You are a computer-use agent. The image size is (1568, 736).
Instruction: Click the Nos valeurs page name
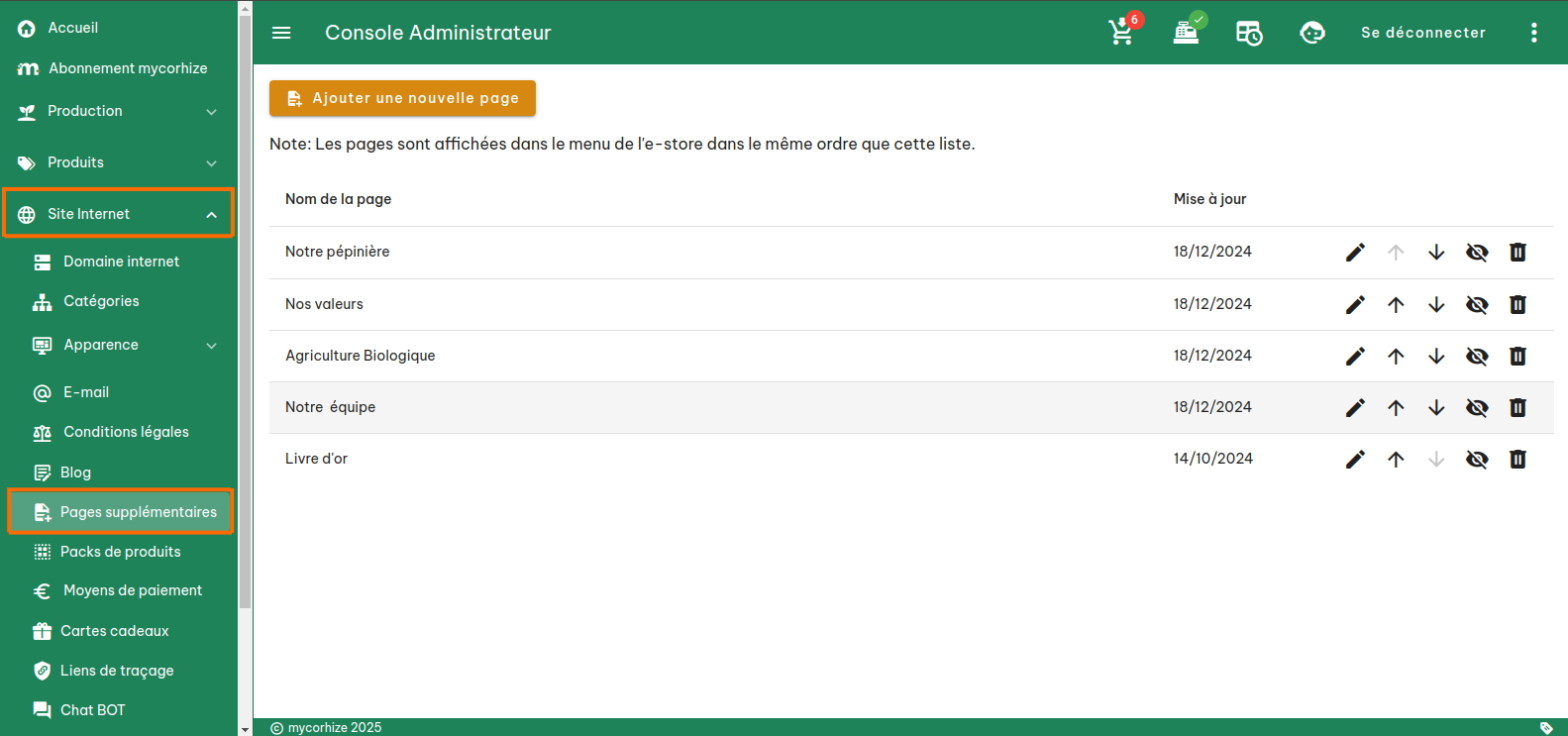click(x=324, y=304)
